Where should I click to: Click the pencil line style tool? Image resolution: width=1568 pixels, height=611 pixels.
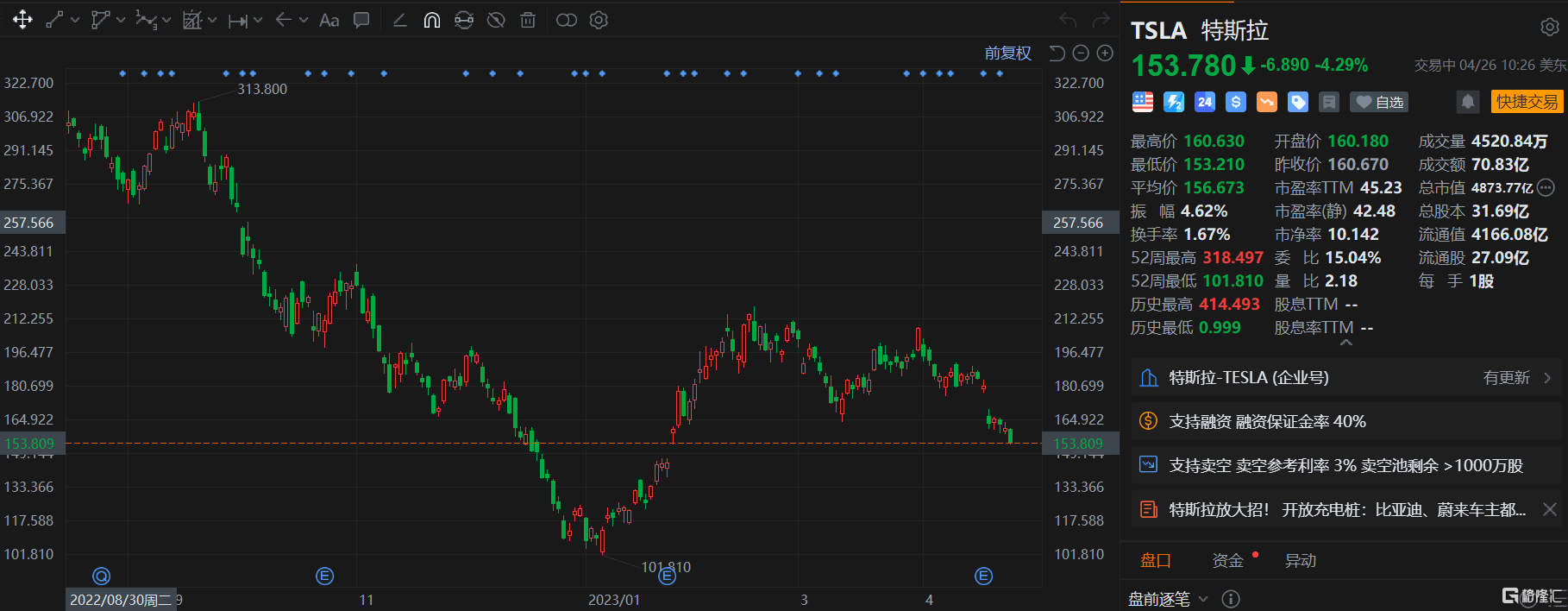[399, 20]
